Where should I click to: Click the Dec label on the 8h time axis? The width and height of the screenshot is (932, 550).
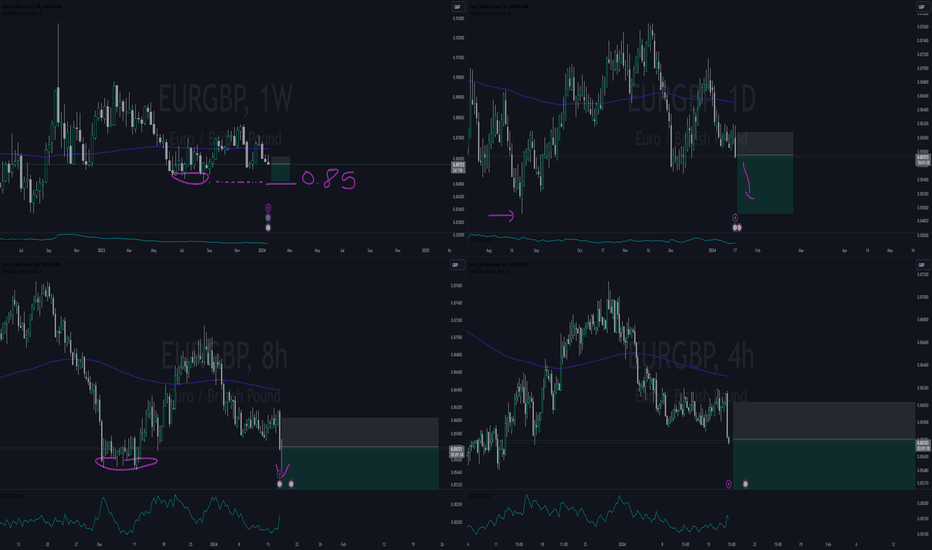click(x=99, y=544)
